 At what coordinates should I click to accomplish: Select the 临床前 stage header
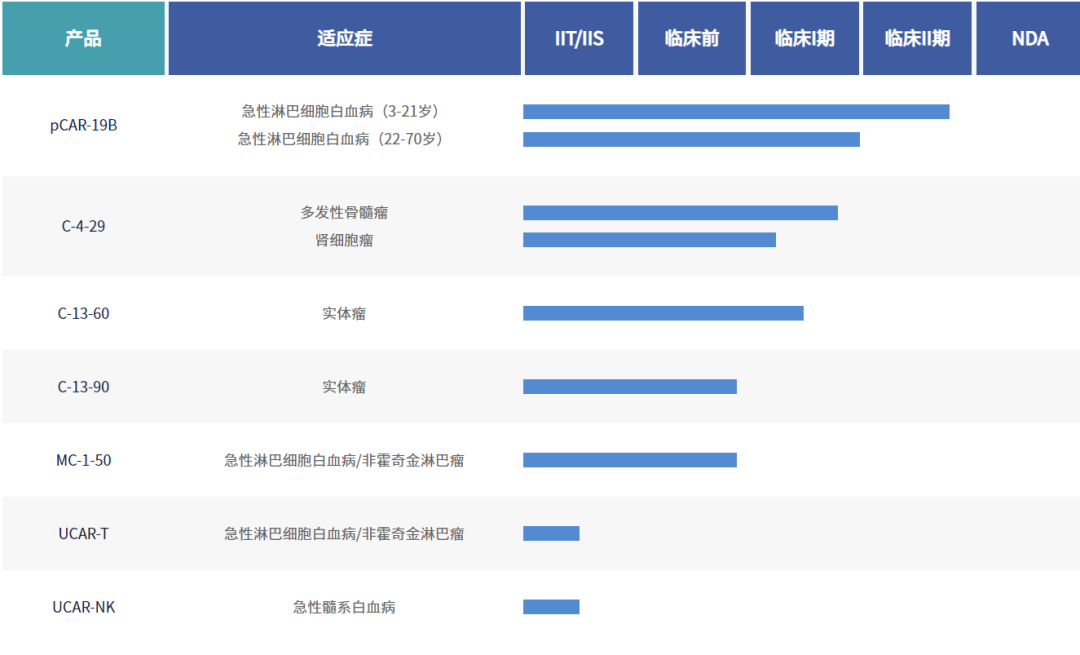(x=691, y=39)
